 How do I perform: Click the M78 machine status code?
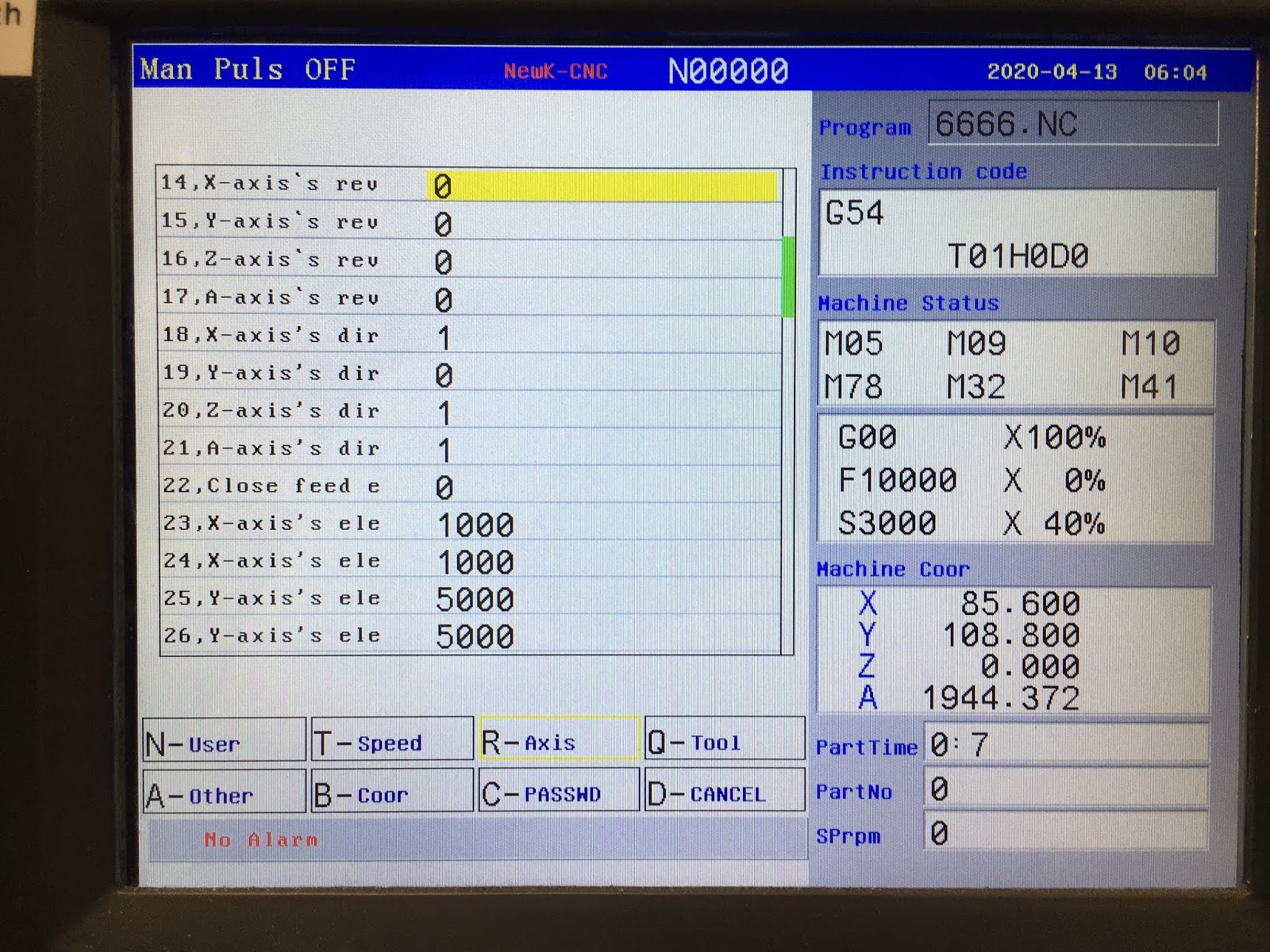click(x=854, y=387)
